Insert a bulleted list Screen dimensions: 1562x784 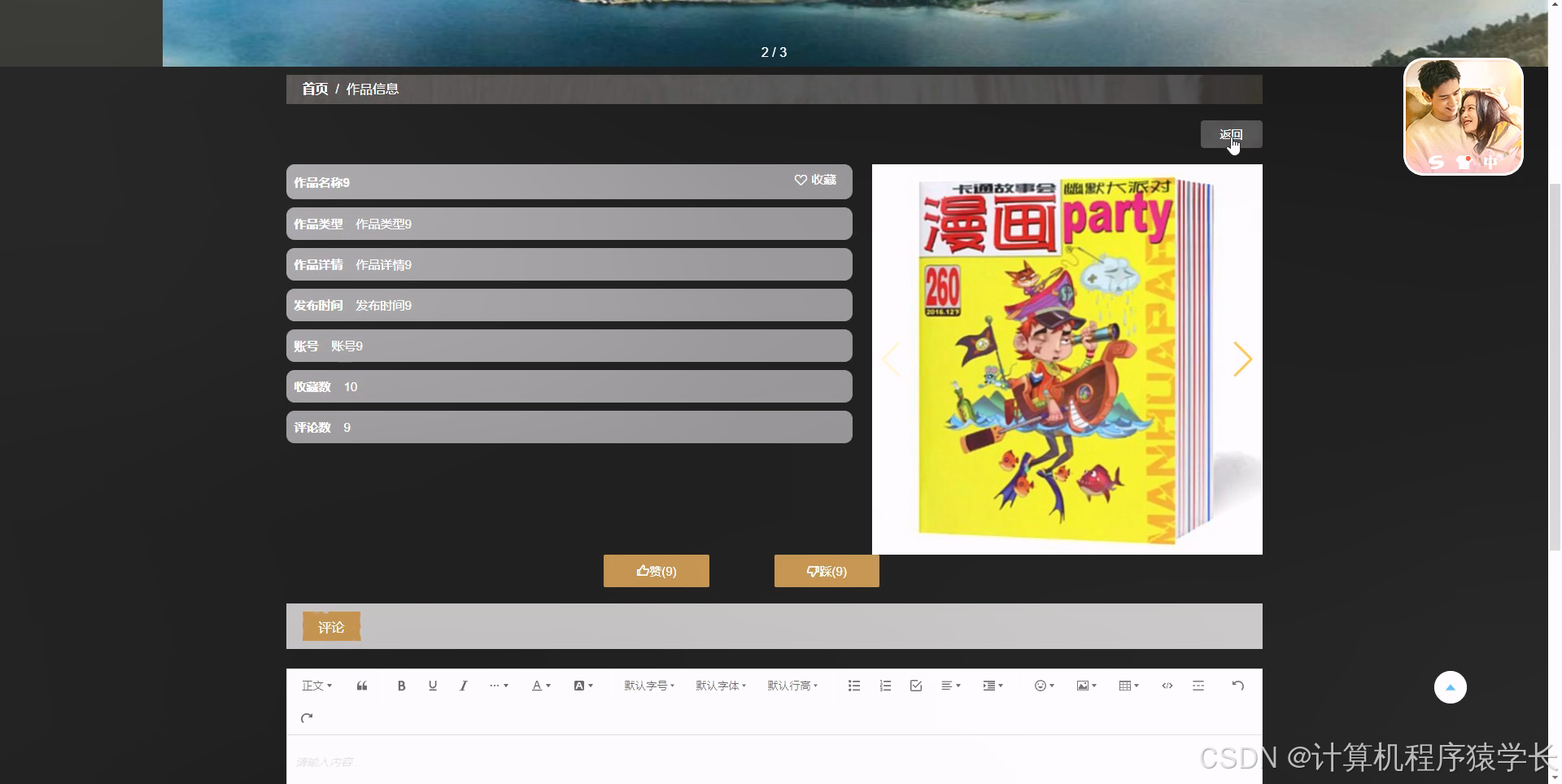(854, 686)
